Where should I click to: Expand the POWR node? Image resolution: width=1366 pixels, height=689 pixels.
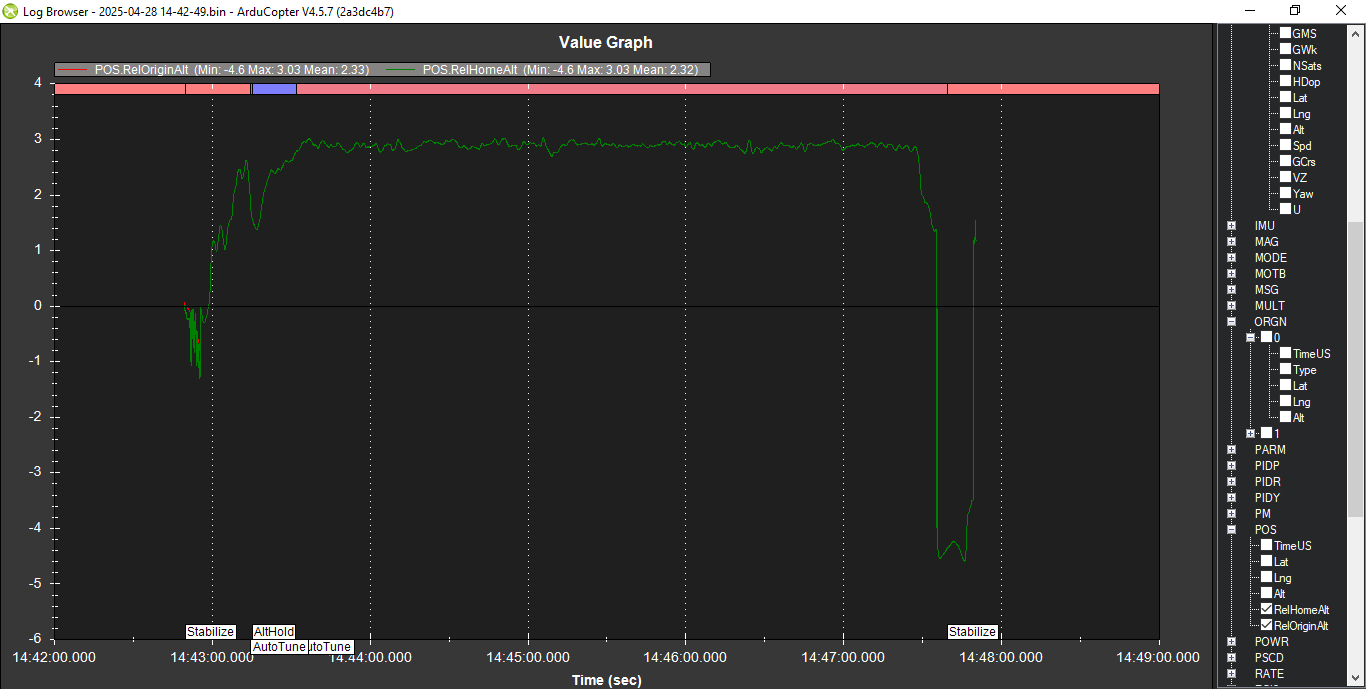click(1232, 642)
